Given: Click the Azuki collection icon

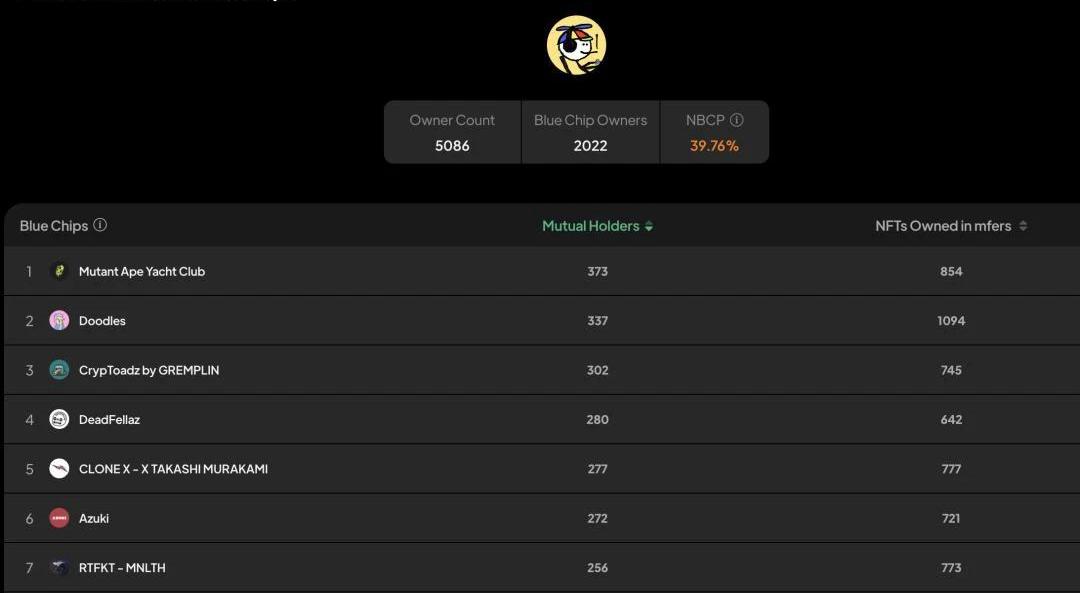Looking at the screenshot, I should [59, 518].
